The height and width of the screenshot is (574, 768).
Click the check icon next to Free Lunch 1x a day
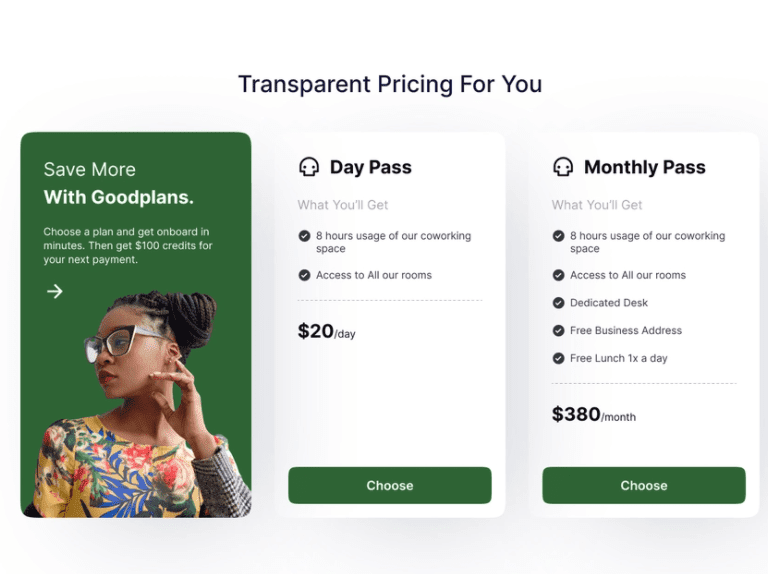558,359
